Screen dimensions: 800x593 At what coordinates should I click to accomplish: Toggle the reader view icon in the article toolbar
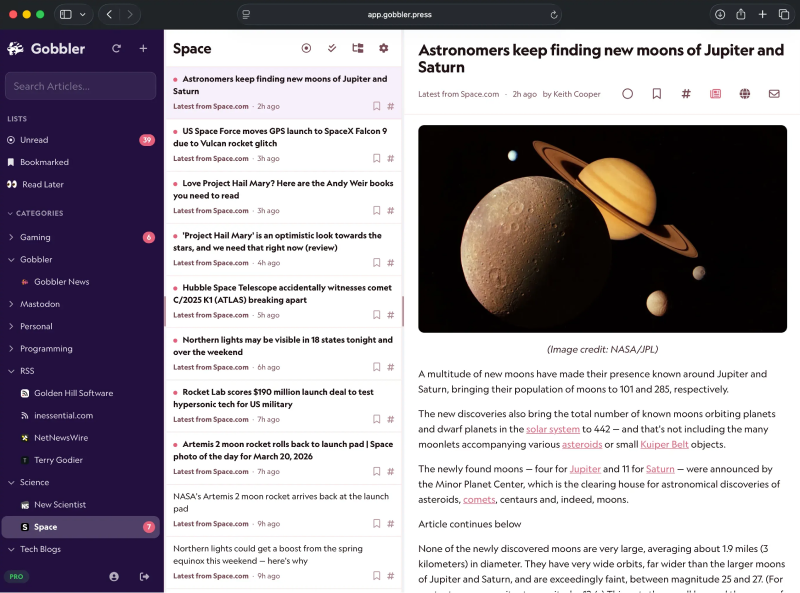(x=715, y=94)
